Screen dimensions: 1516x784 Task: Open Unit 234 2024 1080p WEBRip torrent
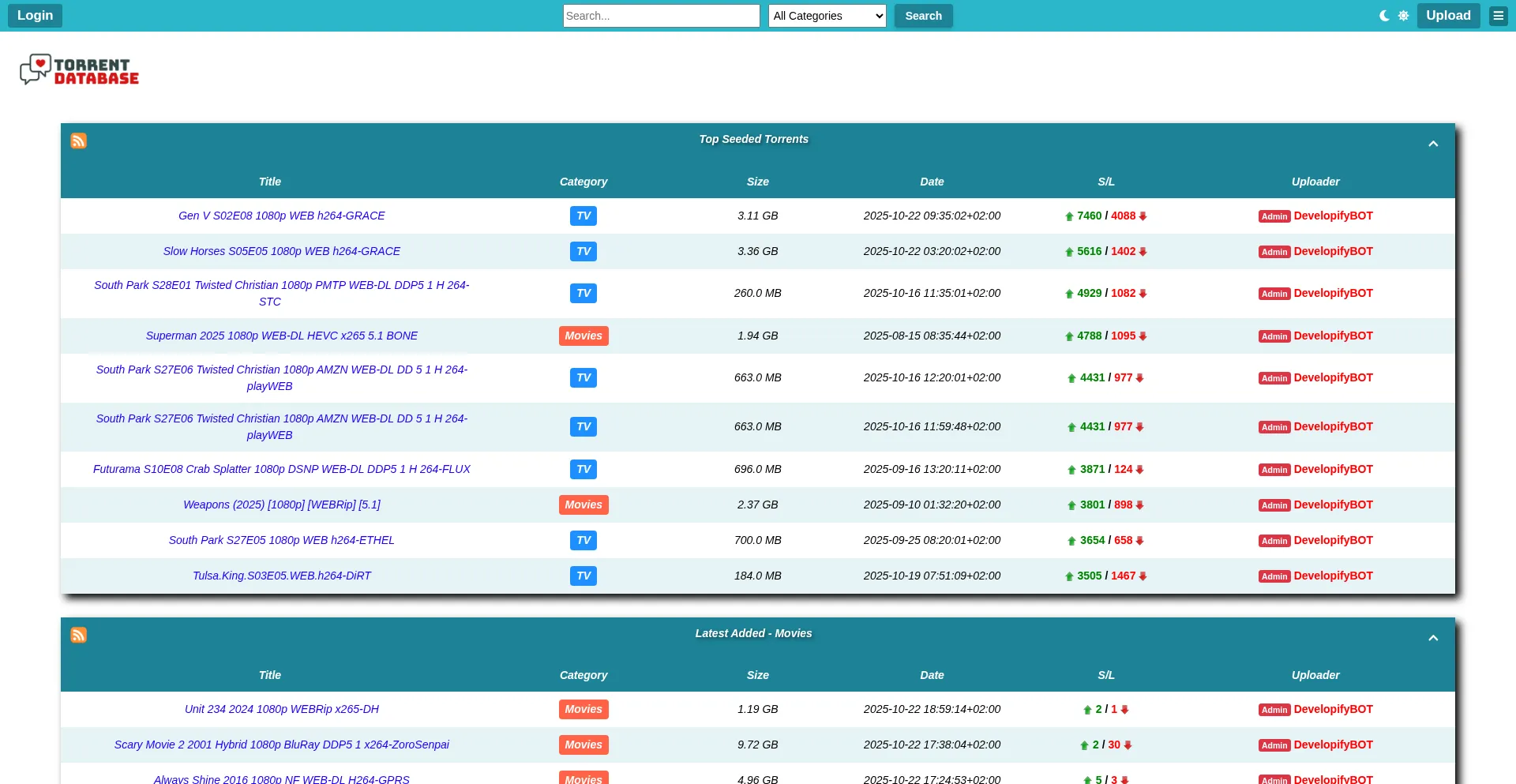(281, 709)
